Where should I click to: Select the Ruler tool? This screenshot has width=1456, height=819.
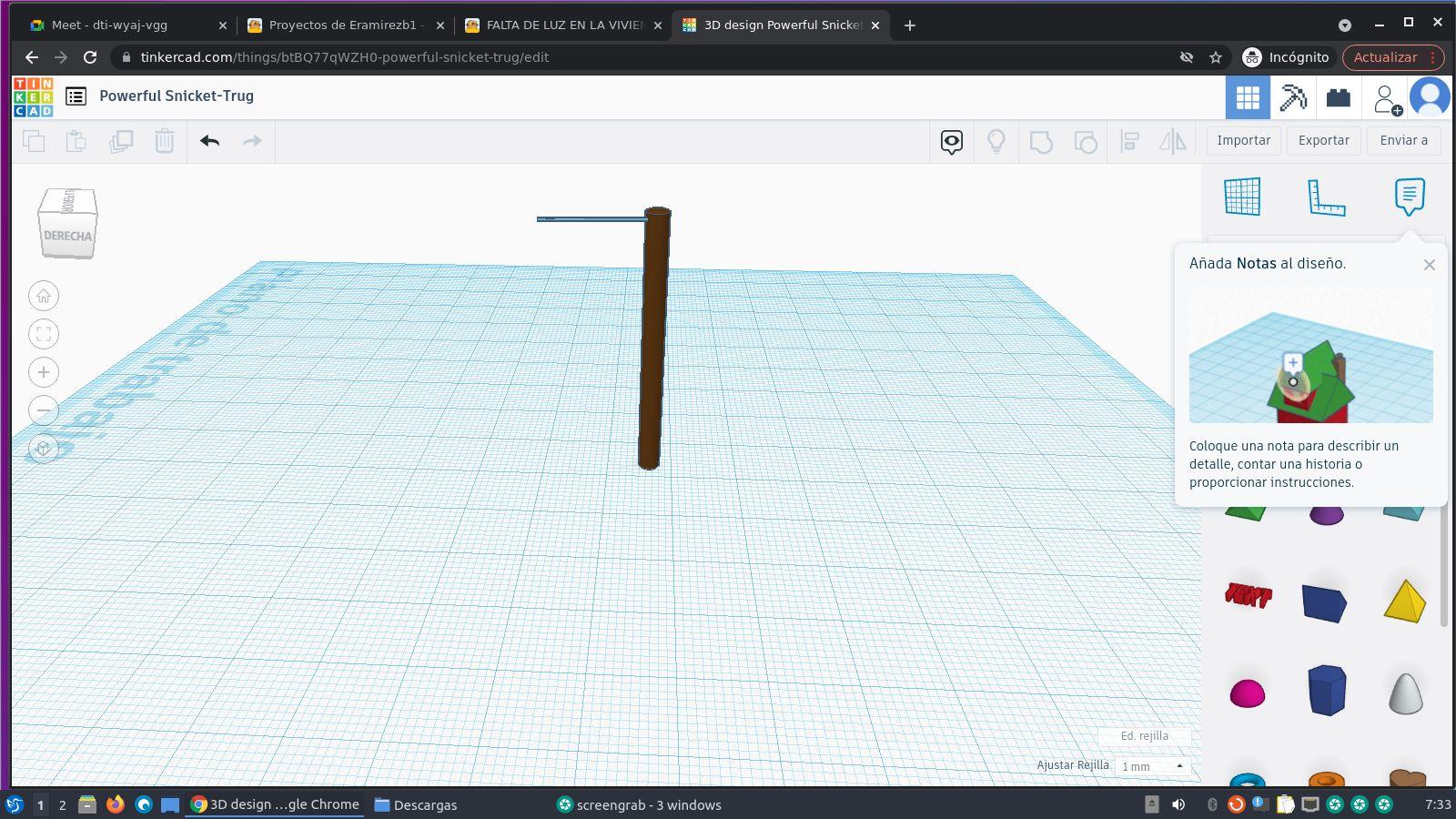tap(1326, 197)
